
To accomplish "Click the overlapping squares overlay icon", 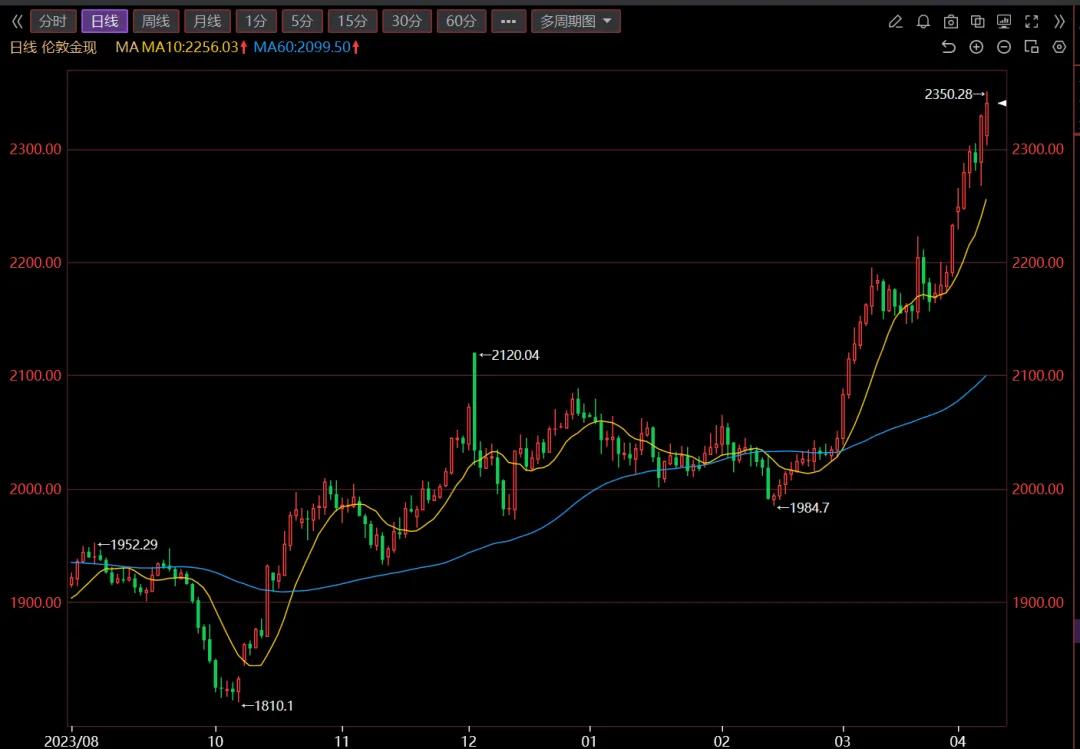I will pyautogui.click(x=977, y=21).
